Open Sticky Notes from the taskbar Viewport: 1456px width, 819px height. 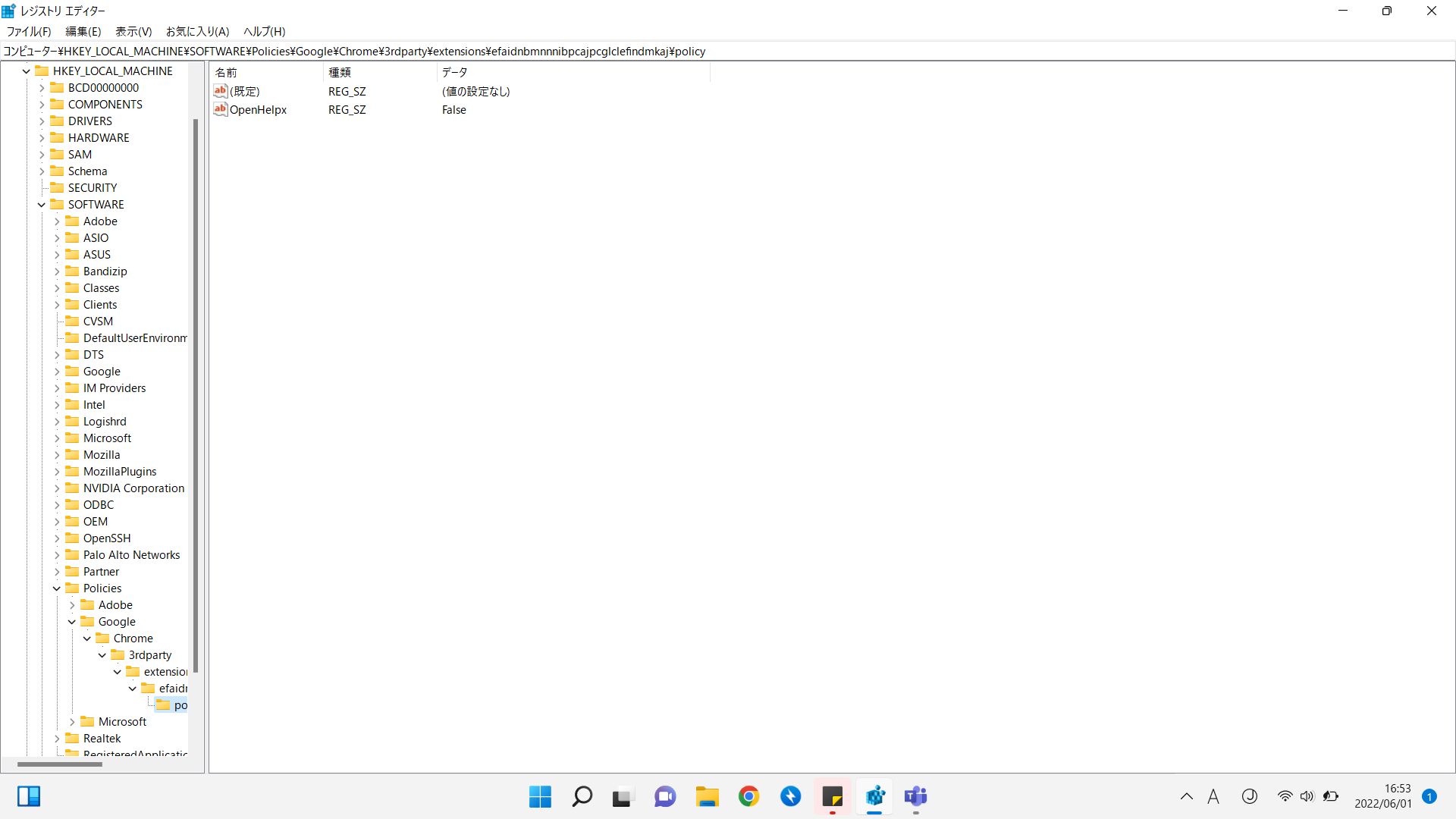(x=833, y=797)
